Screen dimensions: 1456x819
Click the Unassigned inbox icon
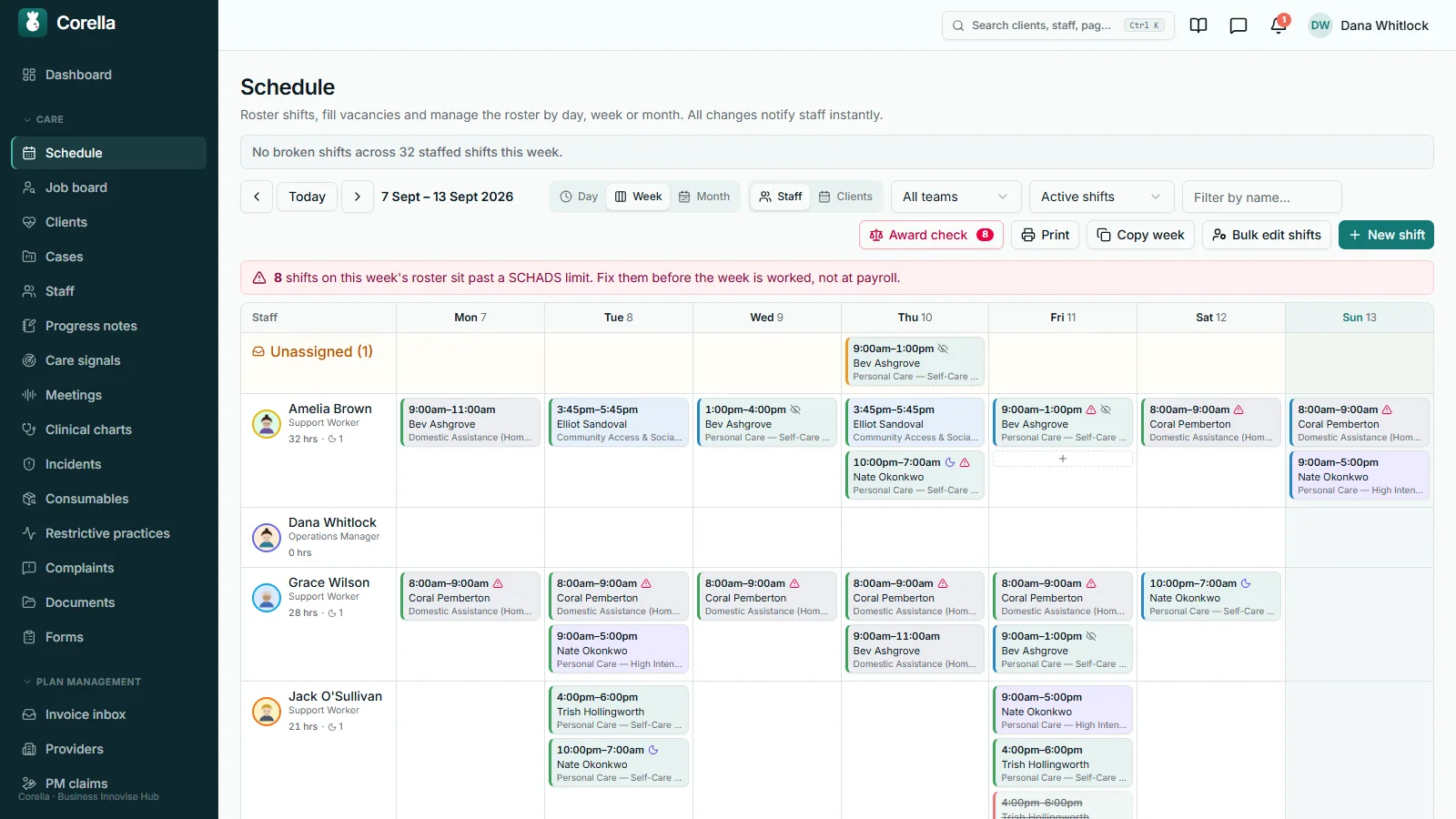click(x=258, y=351)
